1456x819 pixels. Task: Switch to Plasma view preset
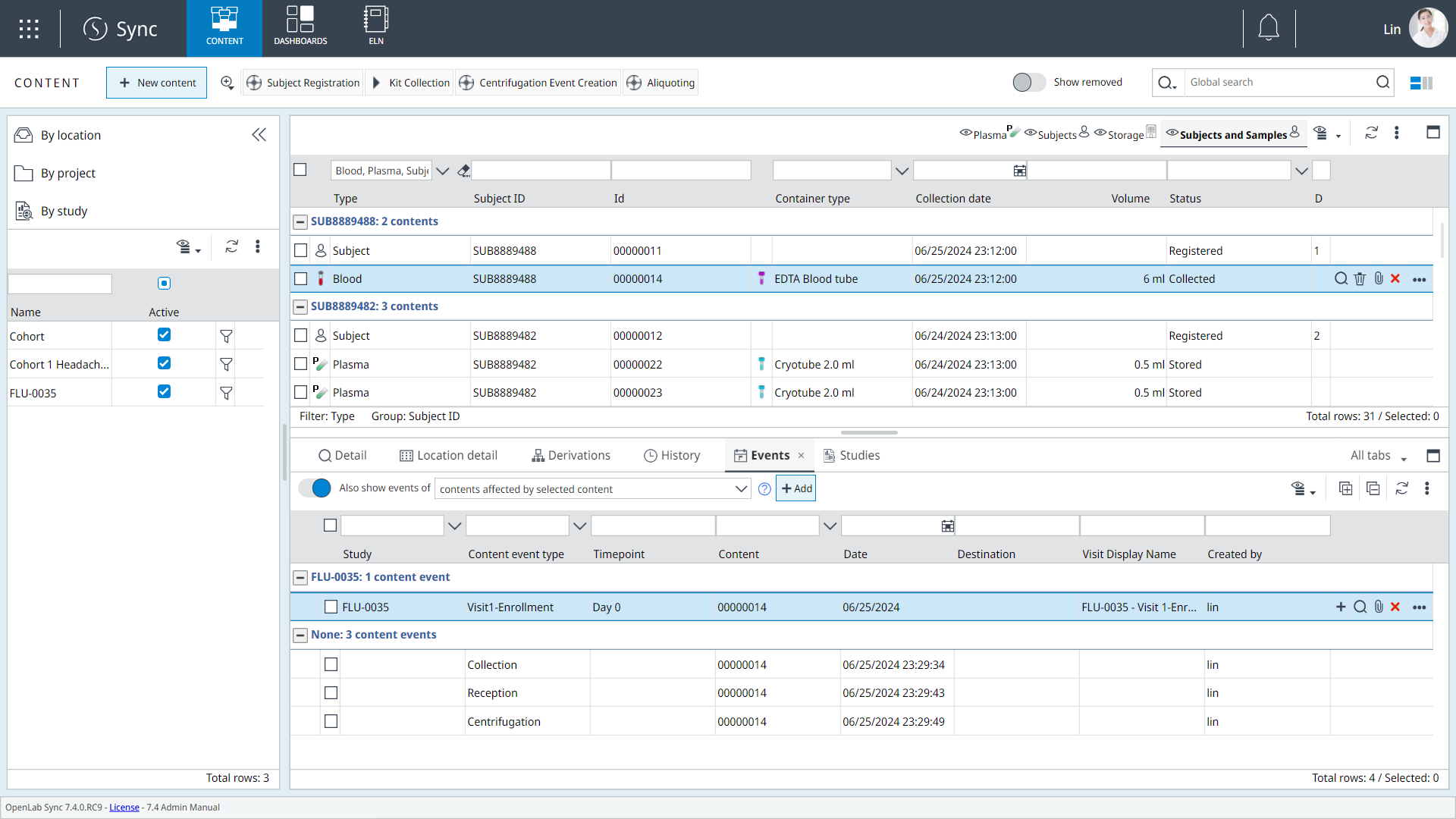point(990,134)
